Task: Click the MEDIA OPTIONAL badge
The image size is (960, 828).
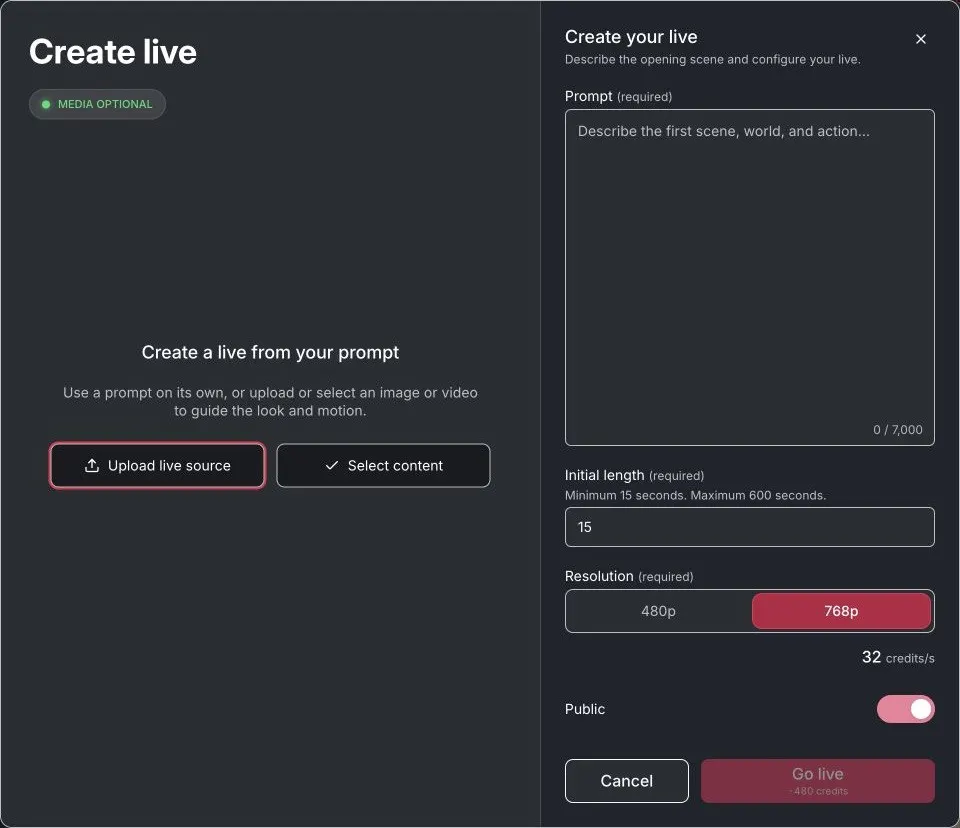Action: pyautogui.click(x=97, y=104)
